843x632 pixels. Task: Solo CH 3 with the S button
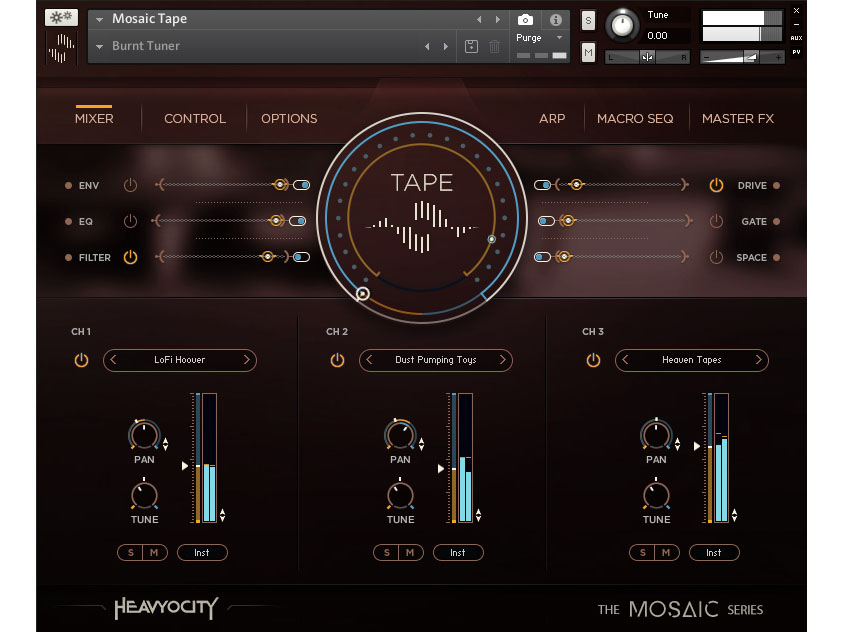pyautogui.click(x=642, y=552)
